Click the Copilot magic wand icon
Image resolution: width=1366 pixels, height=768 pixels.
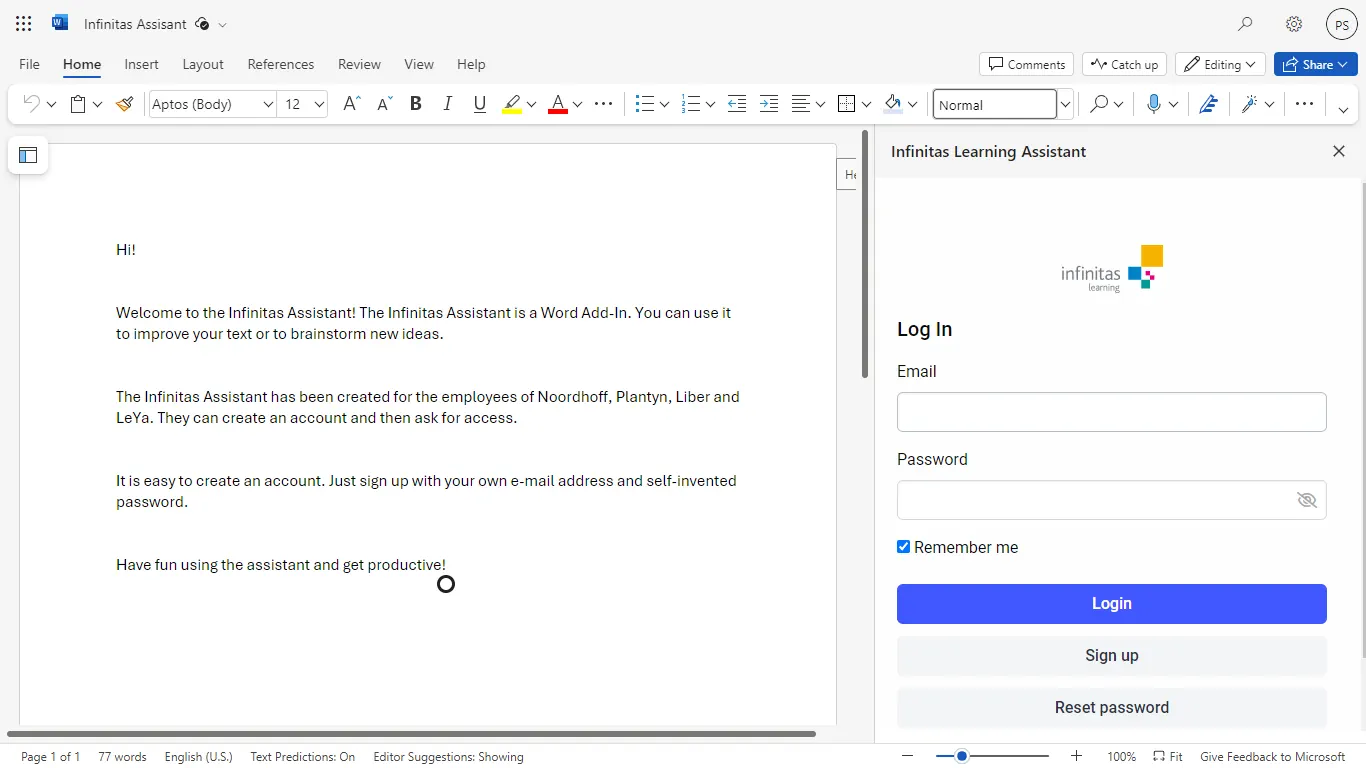coord(1249,103)
